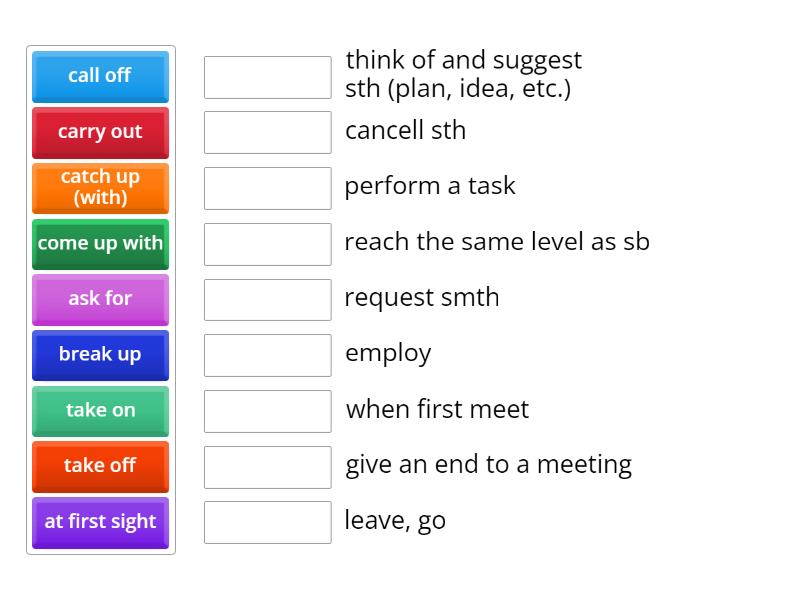Pick the 'come up with' tile
Screen dimensions: 800x600
[100, 244]
